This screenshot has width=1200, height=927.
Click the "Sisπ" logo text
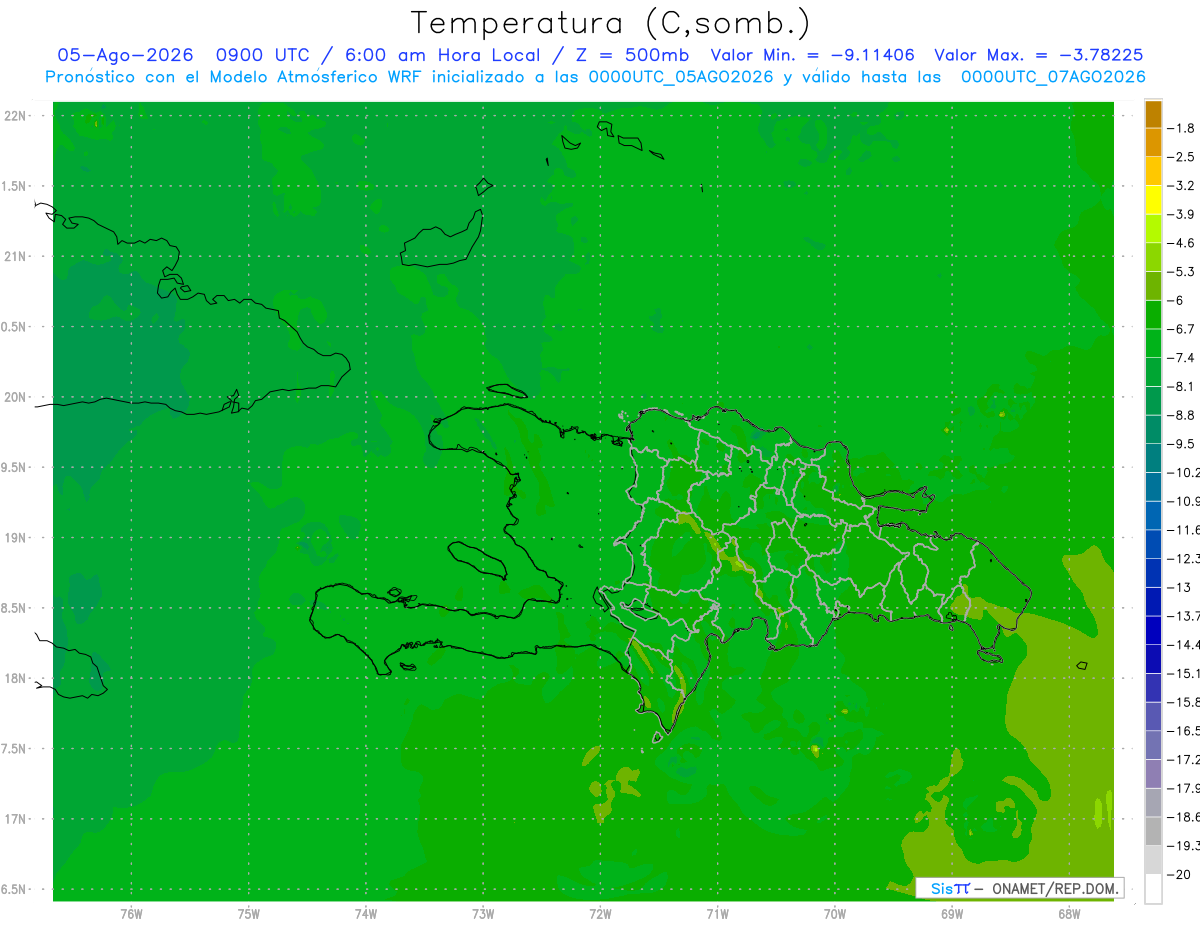[x=950, y=888]
